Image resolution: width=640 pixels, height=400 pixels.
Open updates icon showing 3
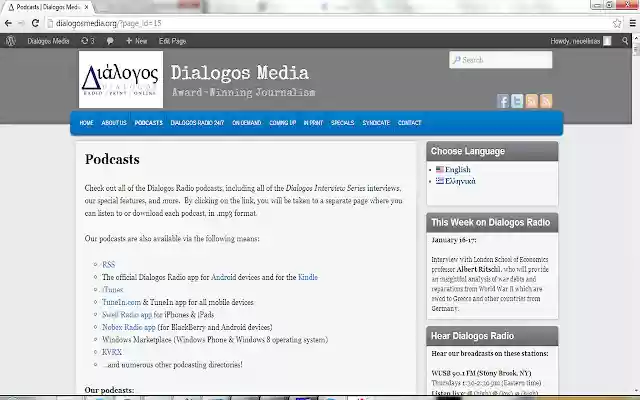(87, 41)
